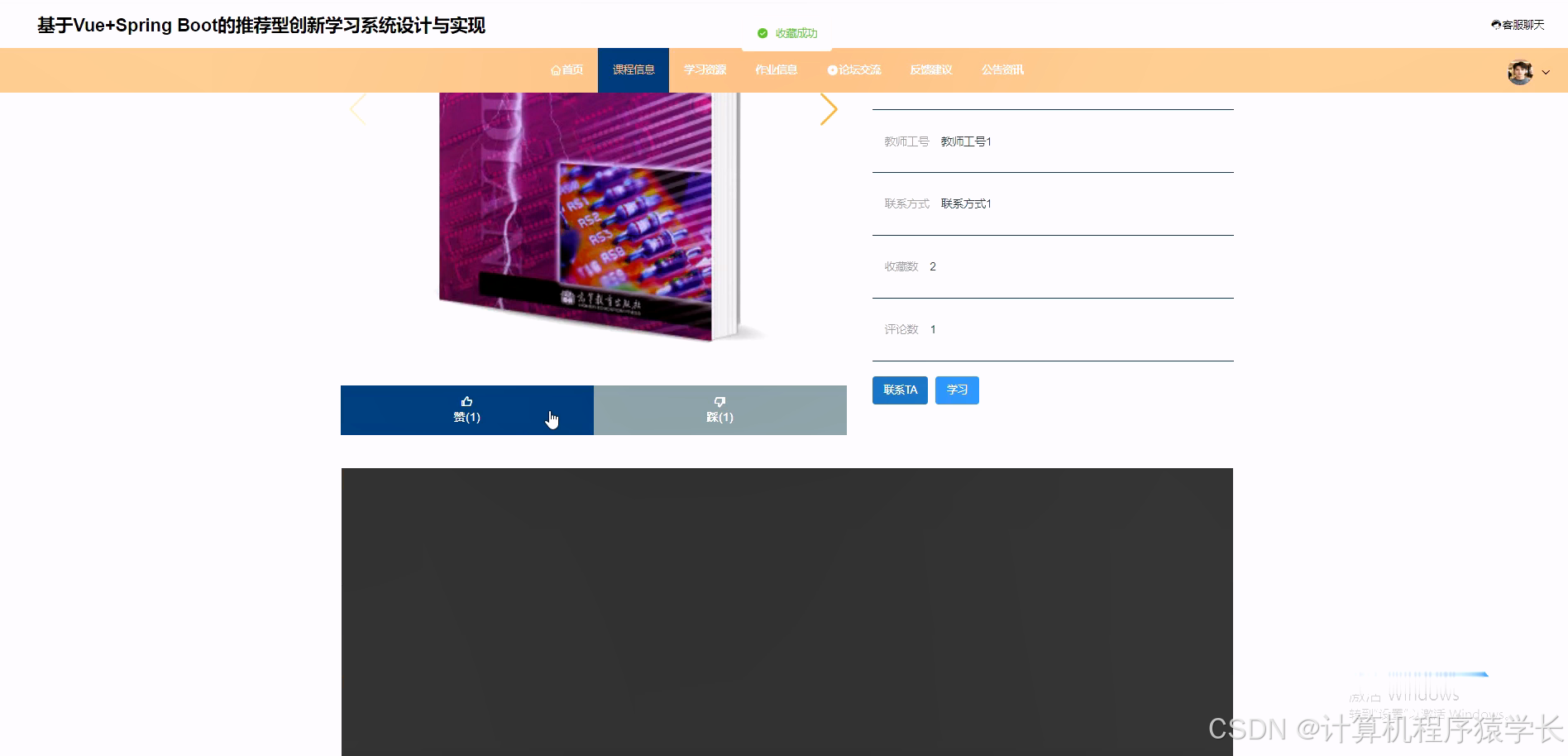Click the 联系TA button

click(x=900, y=390)
